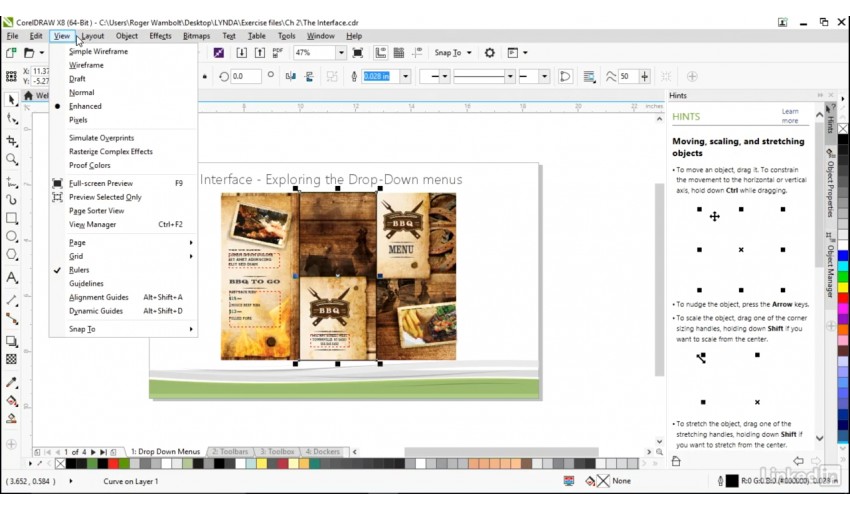Click the Options gear icon
Screen dimensions: 850x510
pyautogui.click(x=489, y=53)
